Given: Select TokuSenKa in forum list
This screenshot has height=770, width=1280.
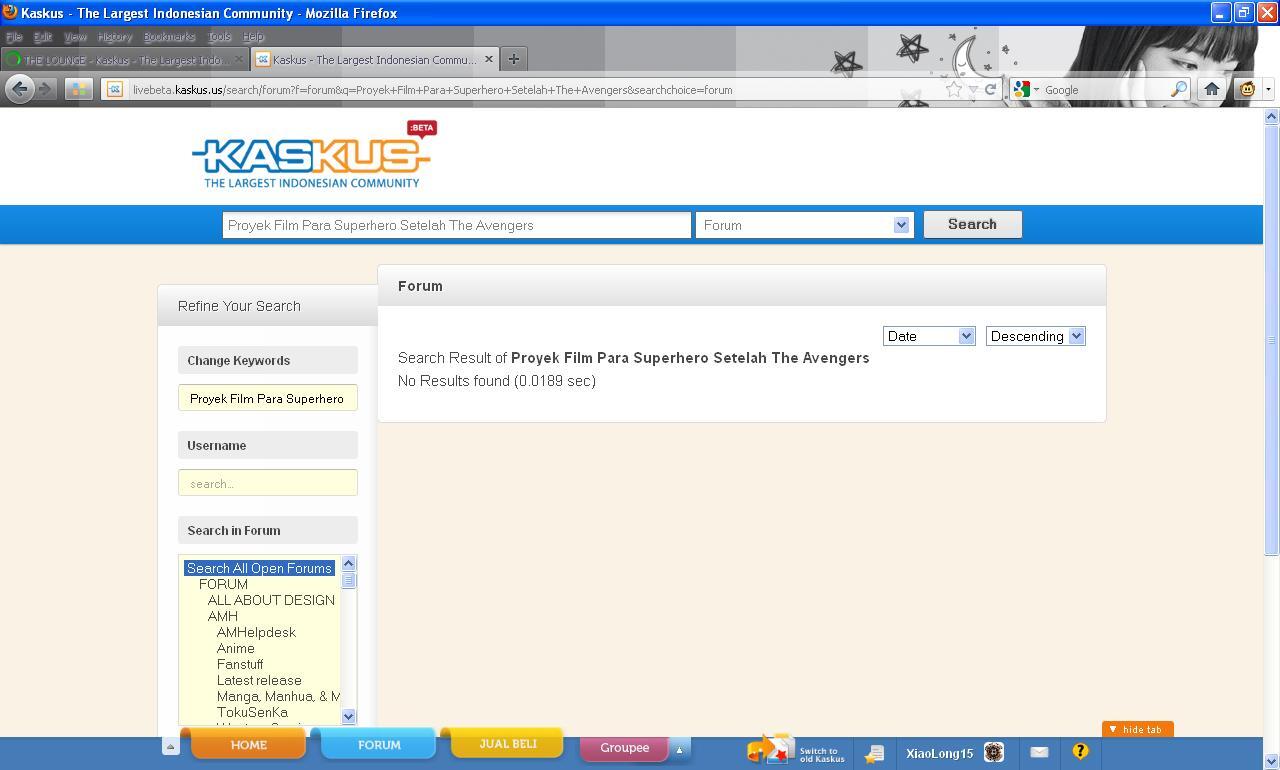Looking at the screenshot, I should click(x=252, y=712).
